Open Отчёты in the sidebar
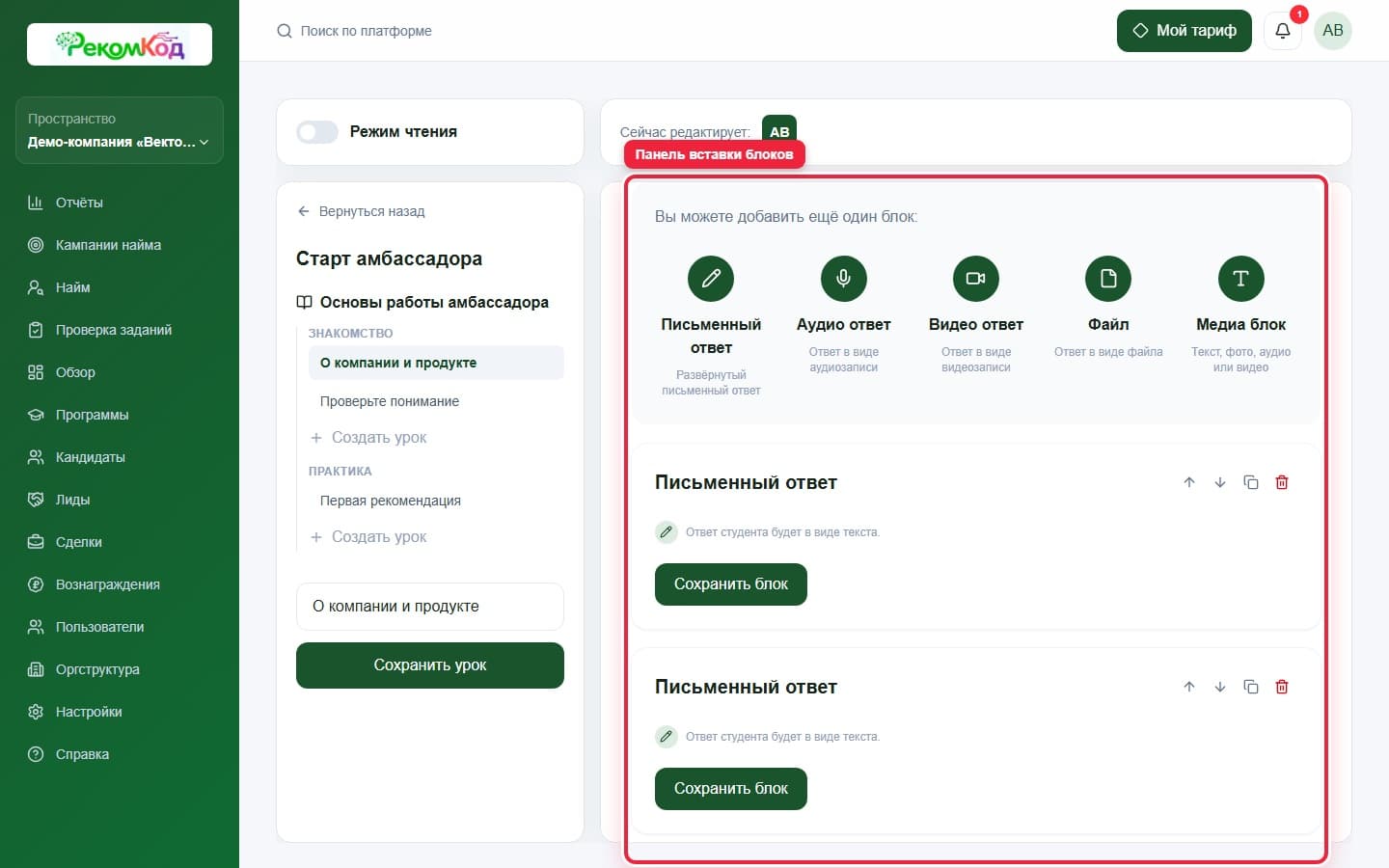Viewport: 1389px width, 868px height. pyautogui.click(x=120, y=203)
